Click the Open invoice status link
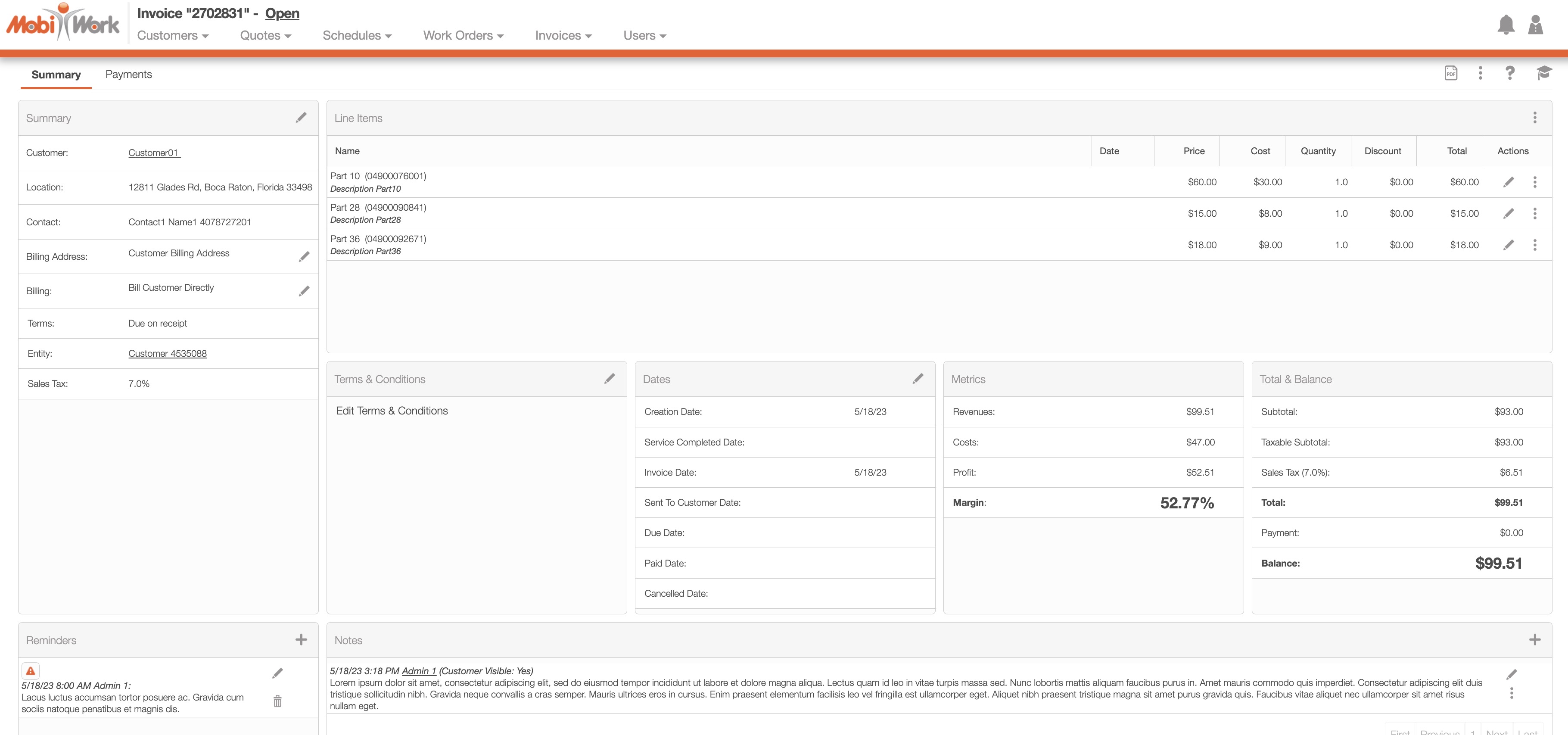1568x735 pixels. [282, 13]
